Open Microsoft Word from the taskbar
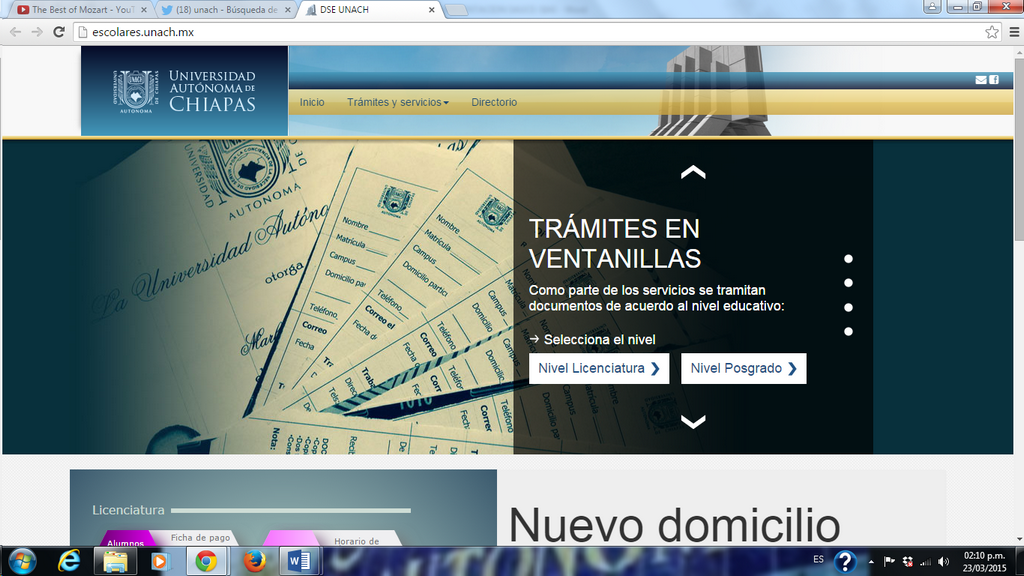 299,562
